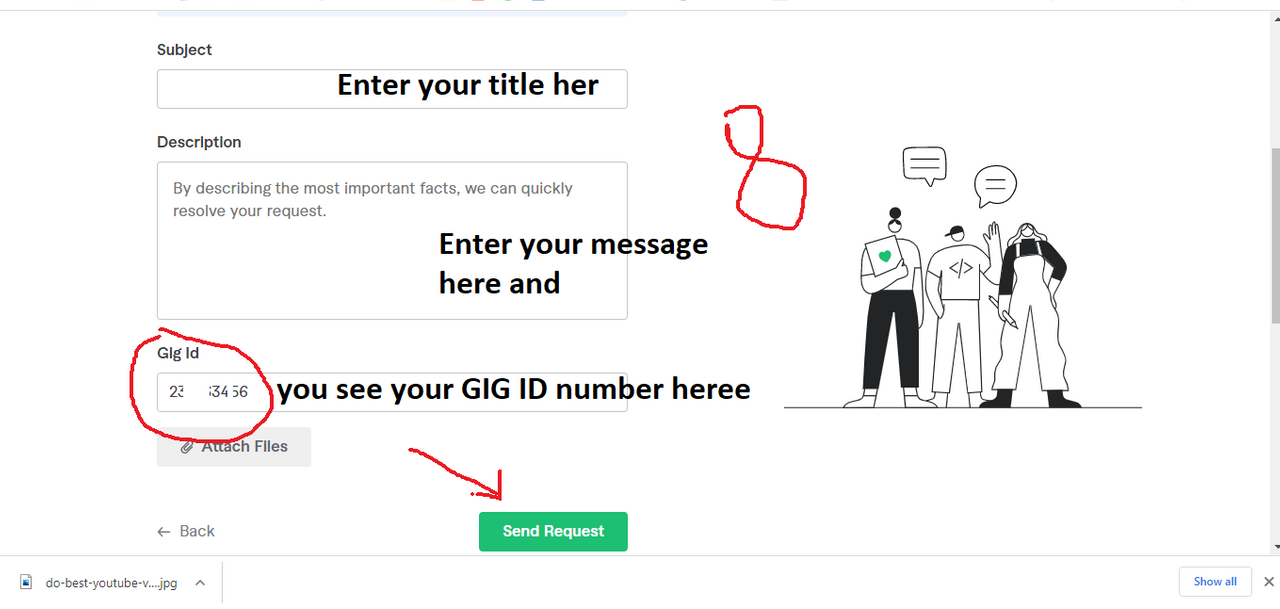1280x609 pixels.
Task: Close the downloads bar with the X
Action: click(x=1269, y=582)
